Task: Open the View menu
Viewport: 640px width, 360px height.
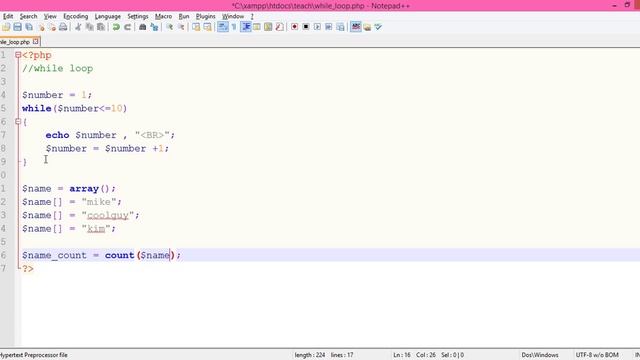Action: (50, 16)
